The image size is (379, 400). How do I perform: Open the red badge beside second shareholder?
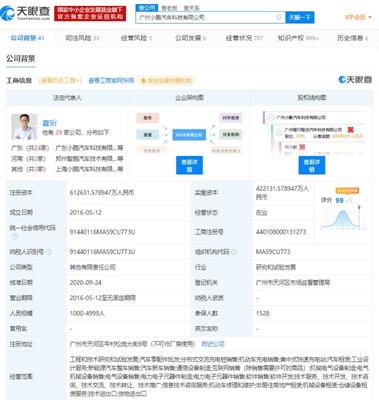tap(302, 147)
